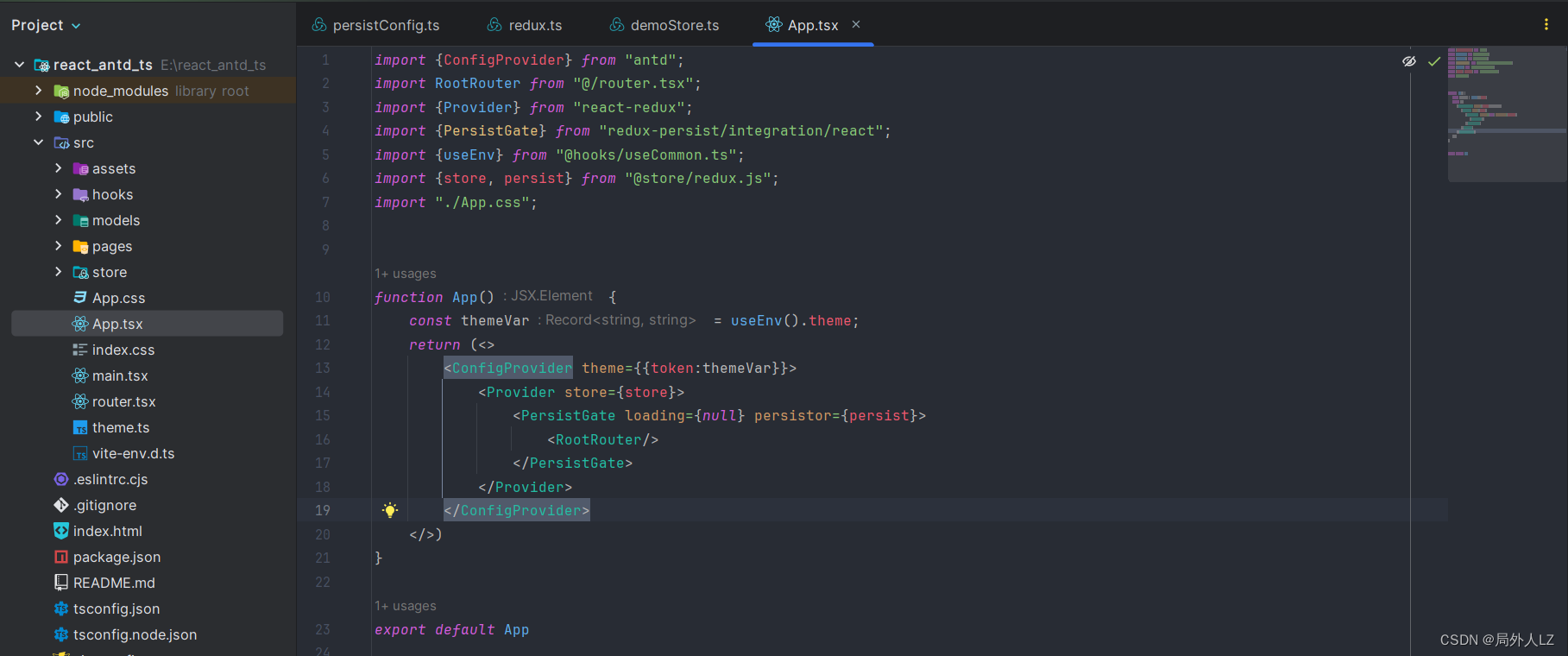This screenshot has height=656, width=1568.
Task: Click the README.md file icon
Action: [x=61, y=583]
